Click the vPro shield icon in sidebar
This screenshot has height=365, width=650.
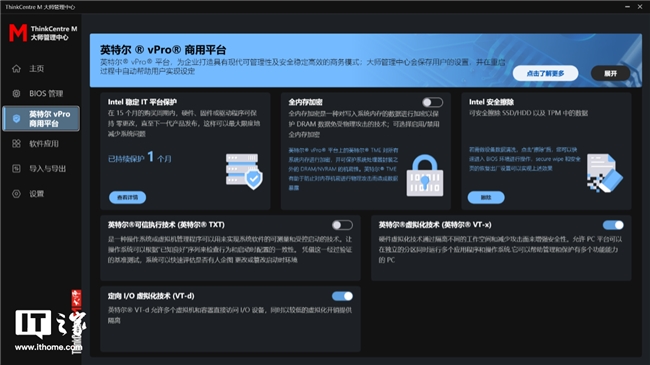(16, 119)
